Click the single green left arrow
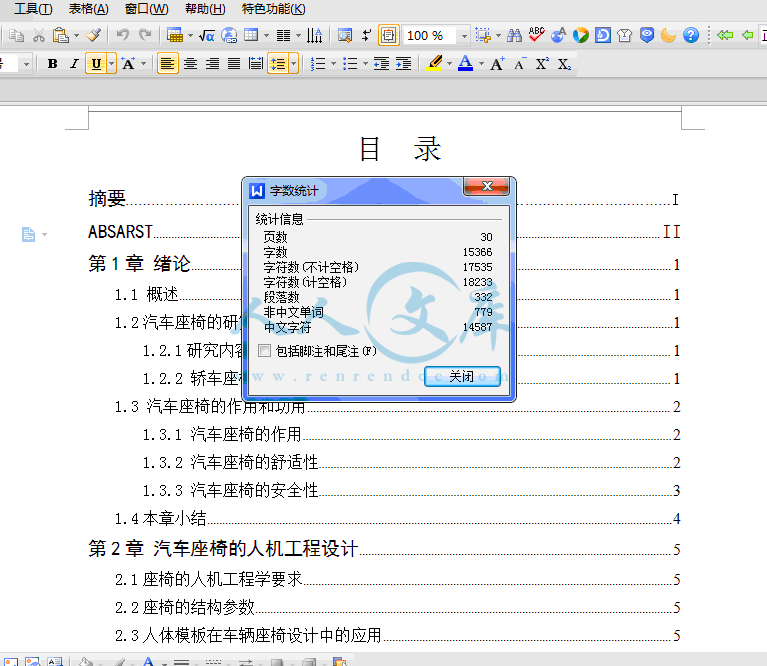This screenshot has width=767, height=666. (747, 35)
